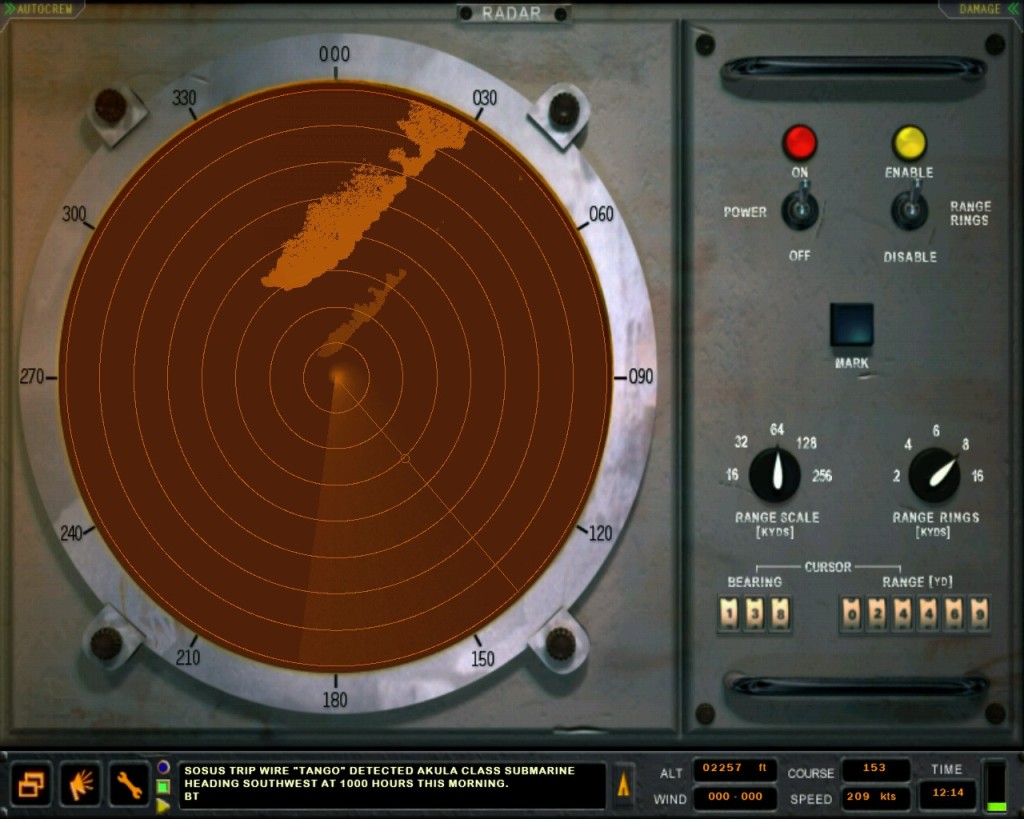Click the cursor RANGE yards digit counter

(x=915, y=614)
